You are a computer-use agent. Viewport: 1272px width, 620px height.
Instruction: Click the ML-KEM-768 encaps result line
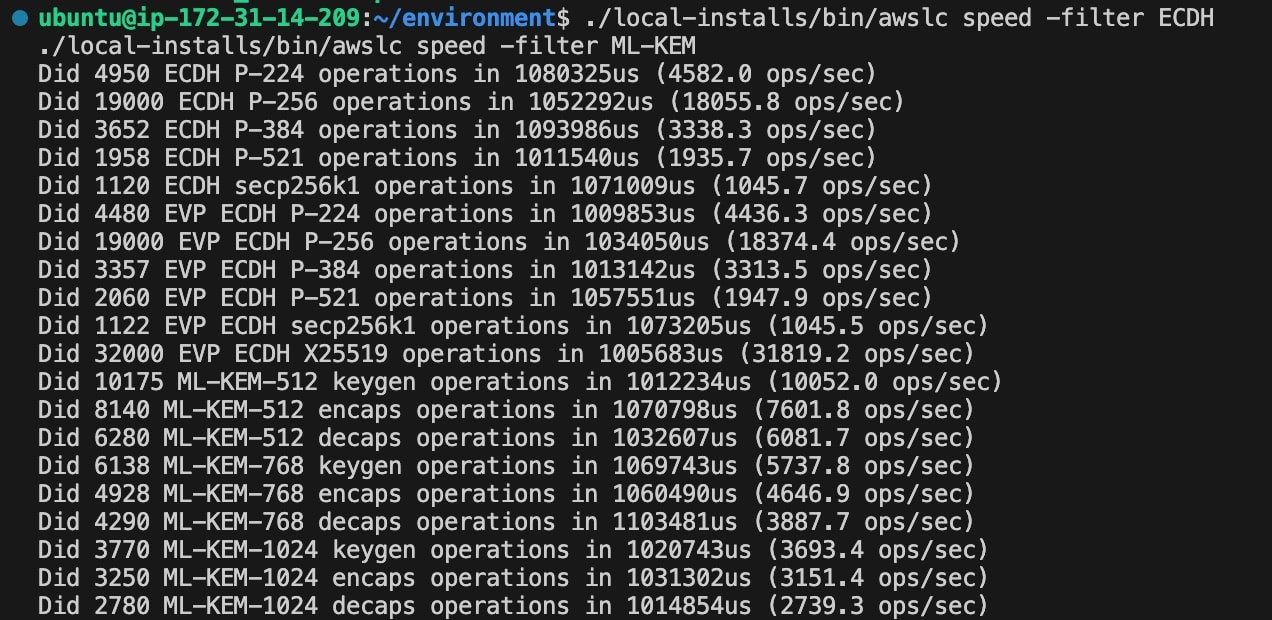click(506, 494)
